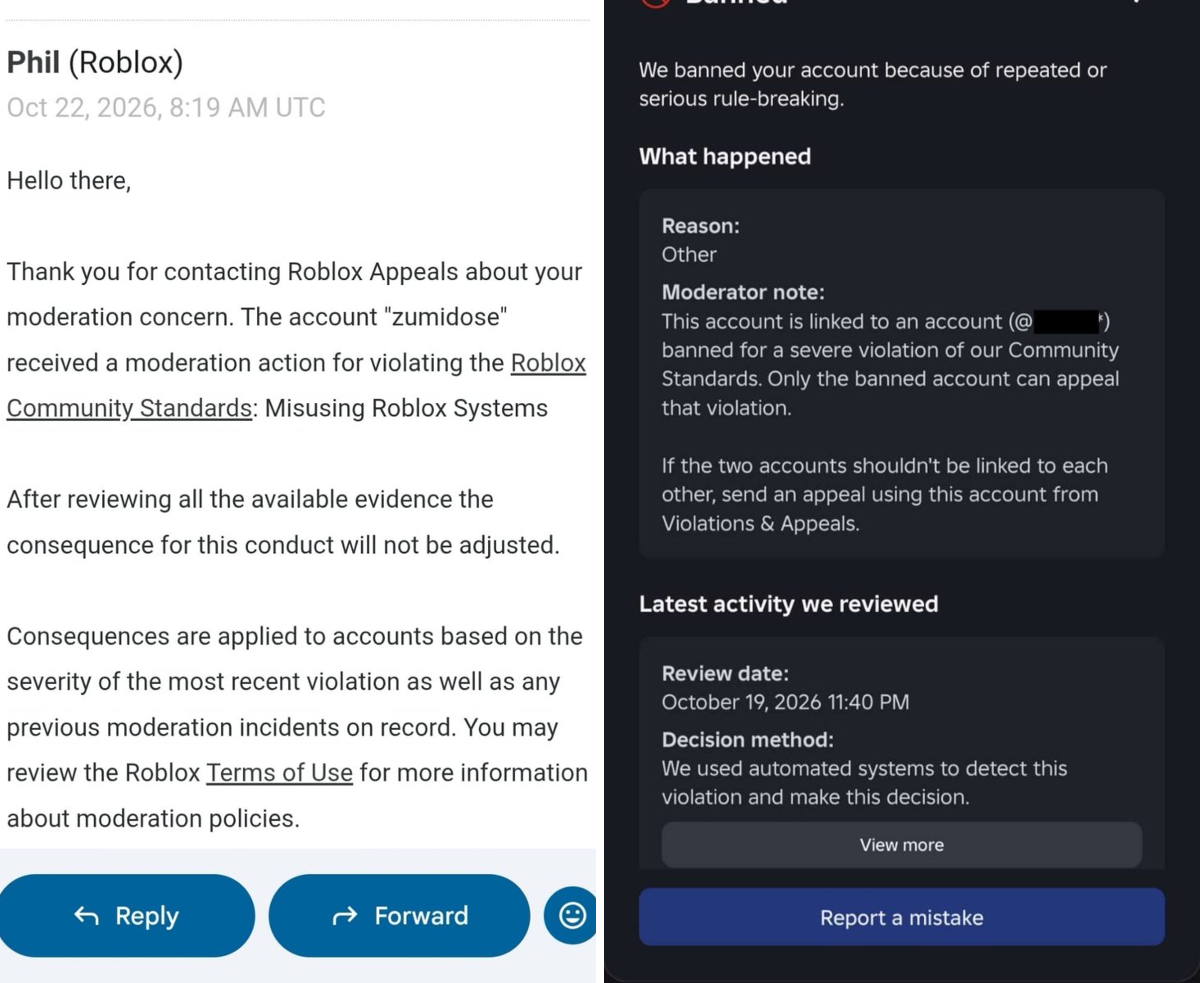1200x983 pixels.
Task: Click the What happened heading
Action: 725,157
